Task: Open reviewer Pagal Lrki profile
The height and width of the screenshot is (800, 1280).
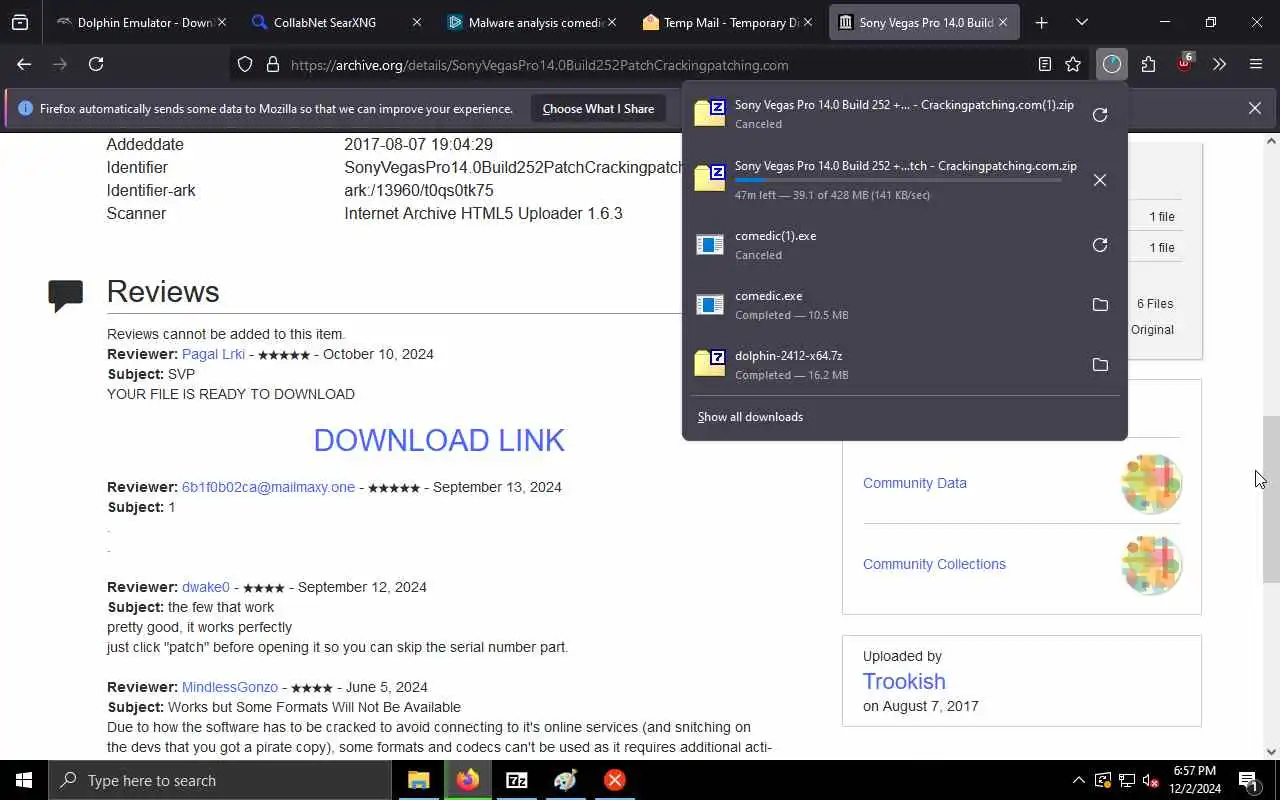Action: click(213, 354)
